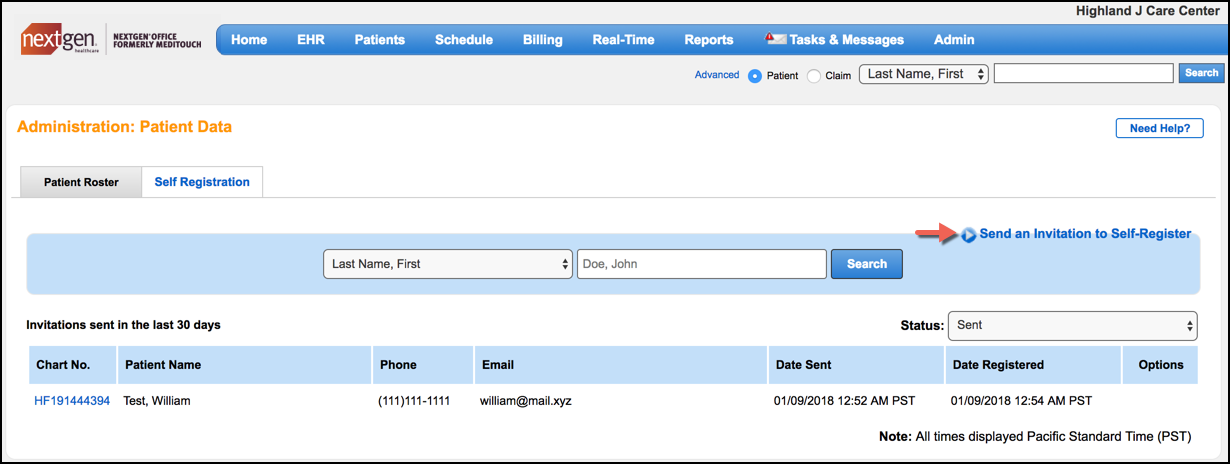Expand the Status dropdown showing Sent
The image size is (1230, 464).
tap(1073, 325)
